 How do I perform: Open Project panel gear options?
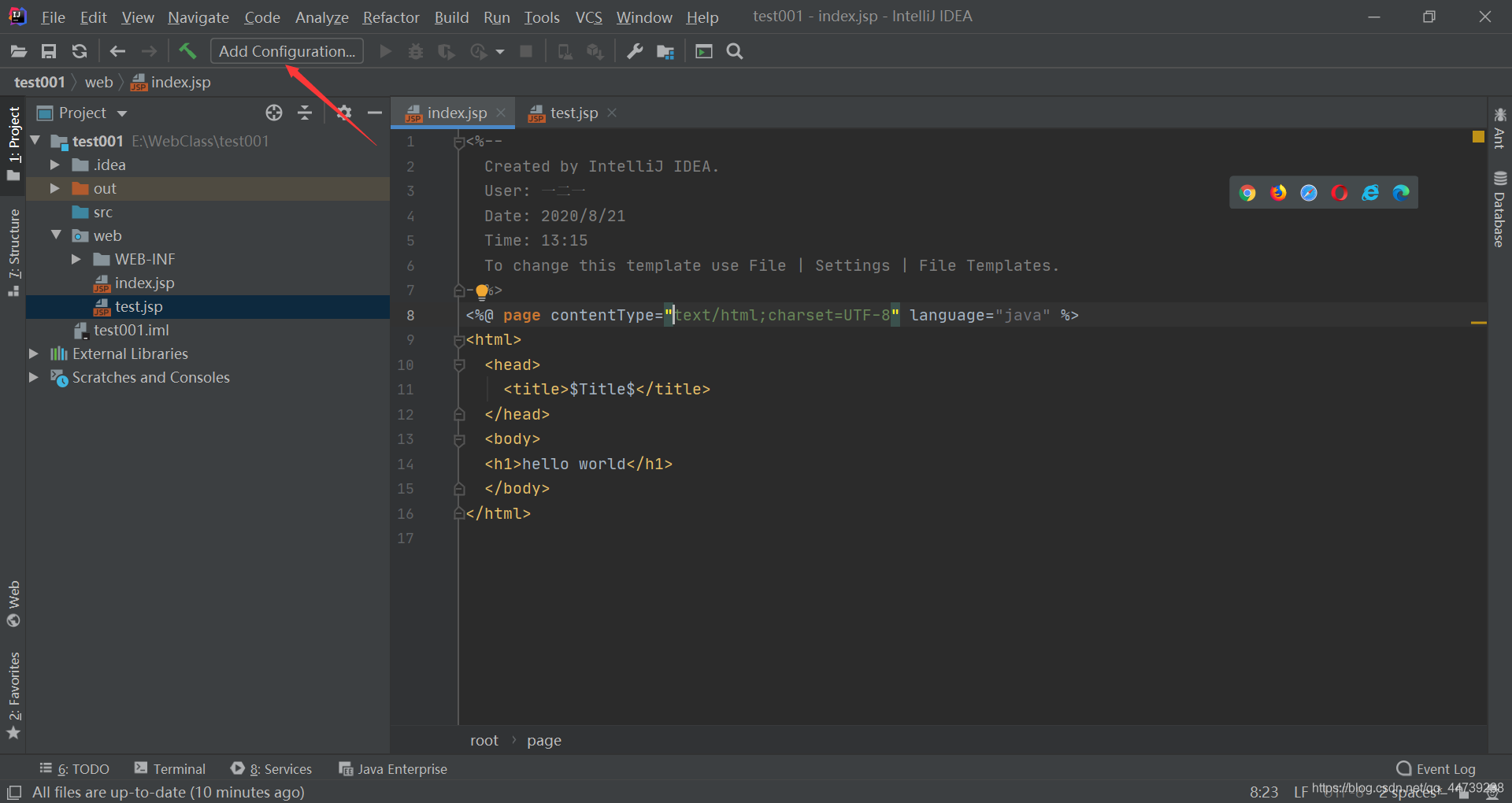coord(344,113)
